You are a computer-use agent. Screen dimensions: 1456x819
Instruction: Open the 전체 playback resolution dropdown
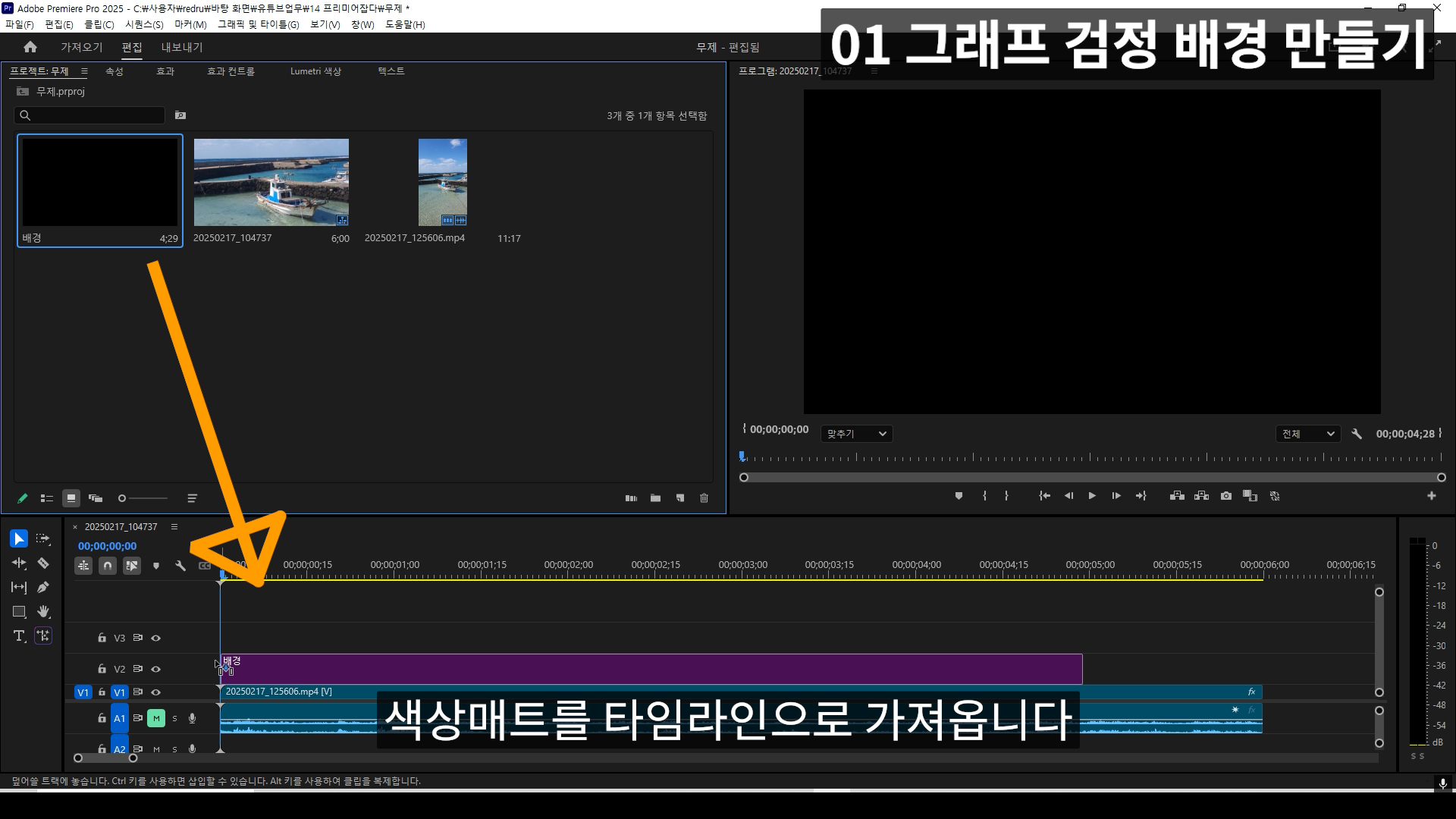point(1307,434)
